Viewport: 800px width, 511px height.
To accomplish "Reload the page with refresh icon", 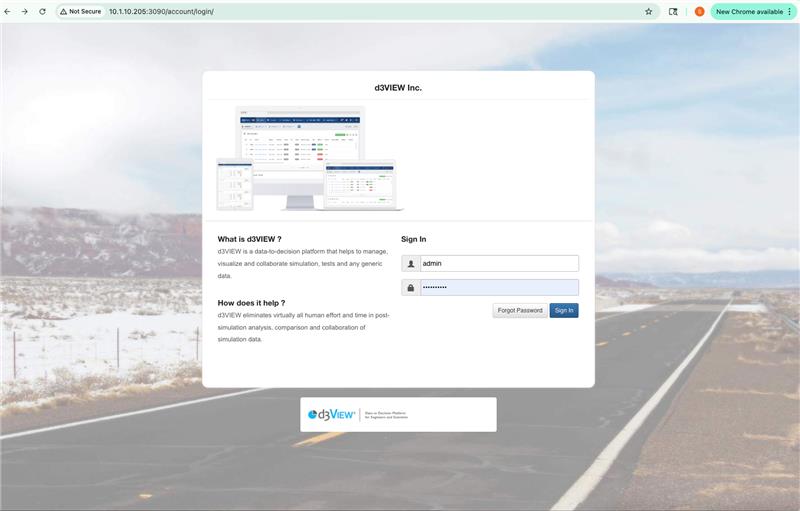I will point(42,11).
